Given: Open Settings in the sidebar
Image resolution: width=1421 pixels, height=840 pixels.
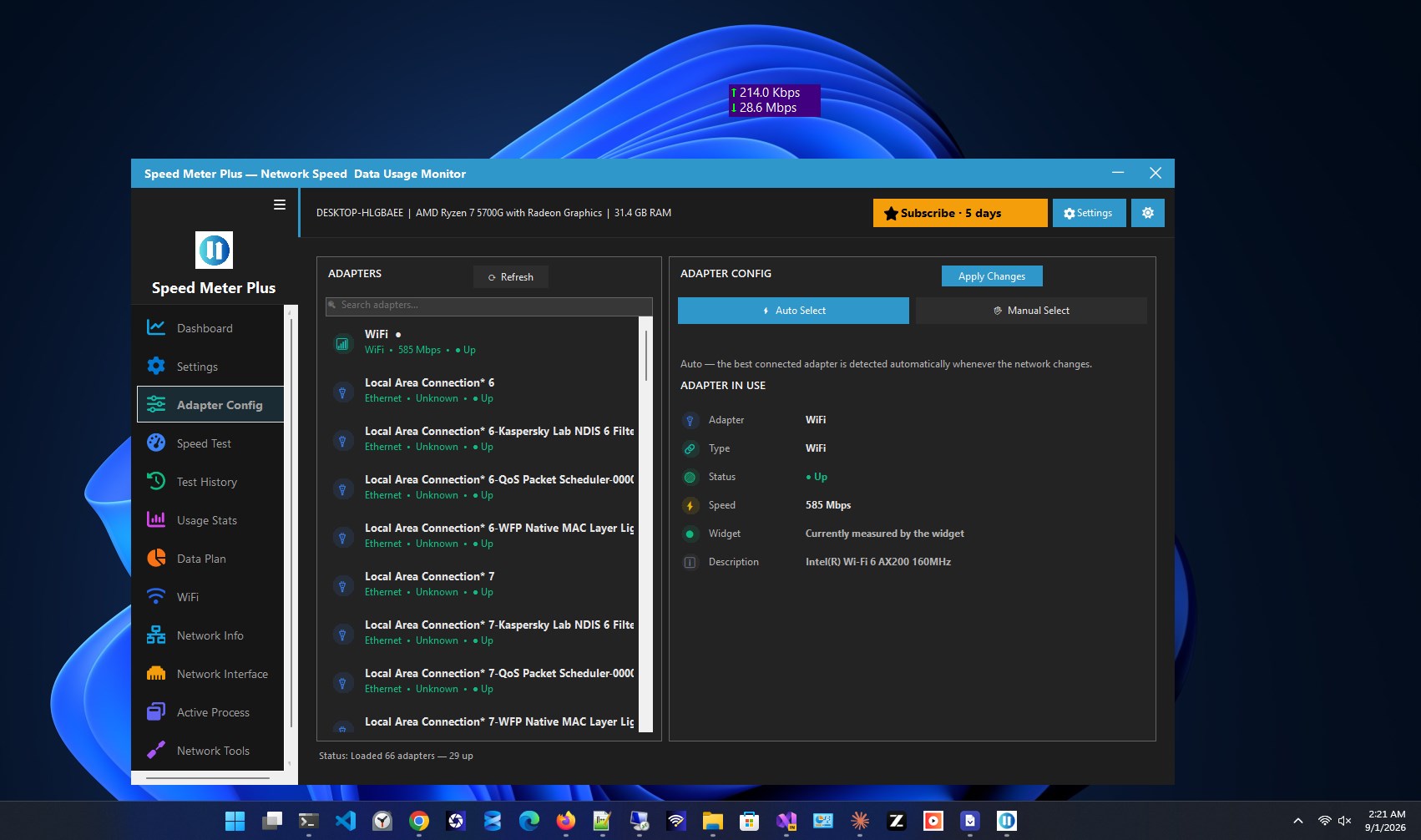Looking at the screenshot, I should pos(210,367).
